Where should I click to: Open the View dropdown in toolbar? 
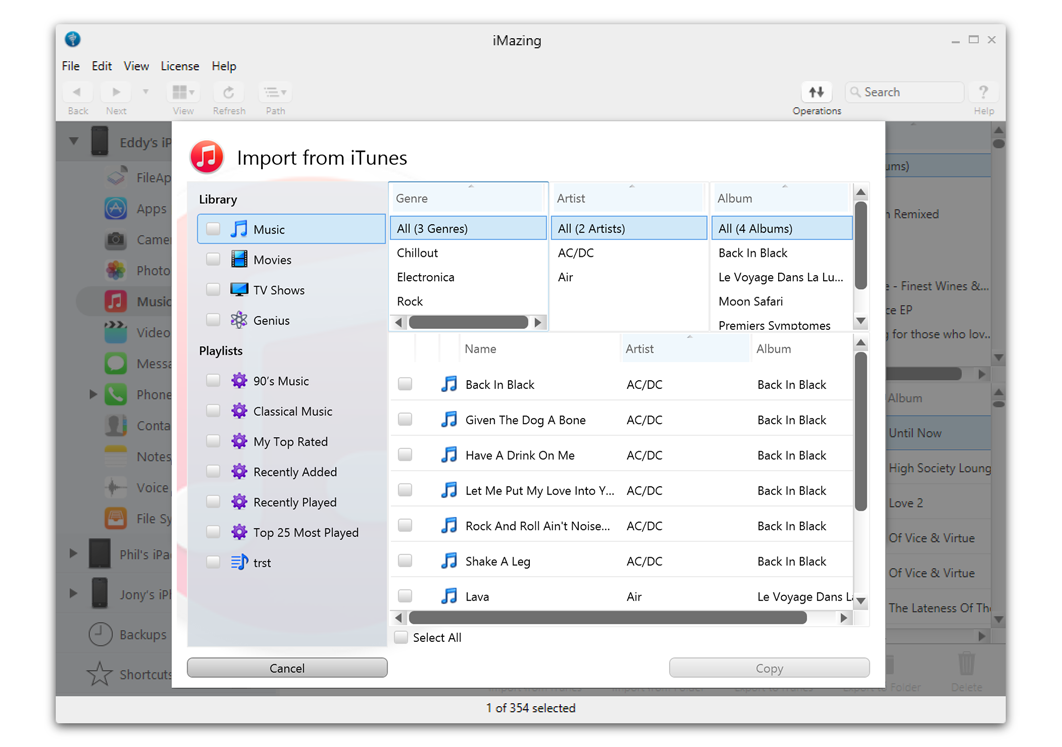pos(183,92)
